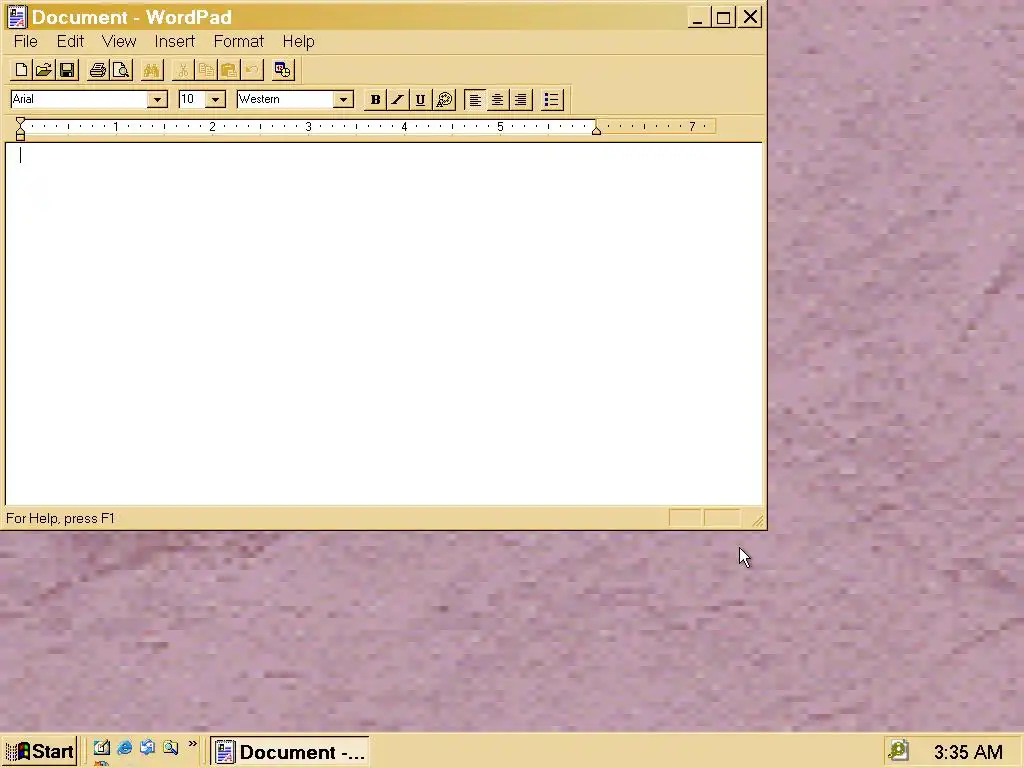Insert Date/Time using toolbar icon
This screenshot has width=1024, height=768.
pyautogui.click(x=283, y=70)
